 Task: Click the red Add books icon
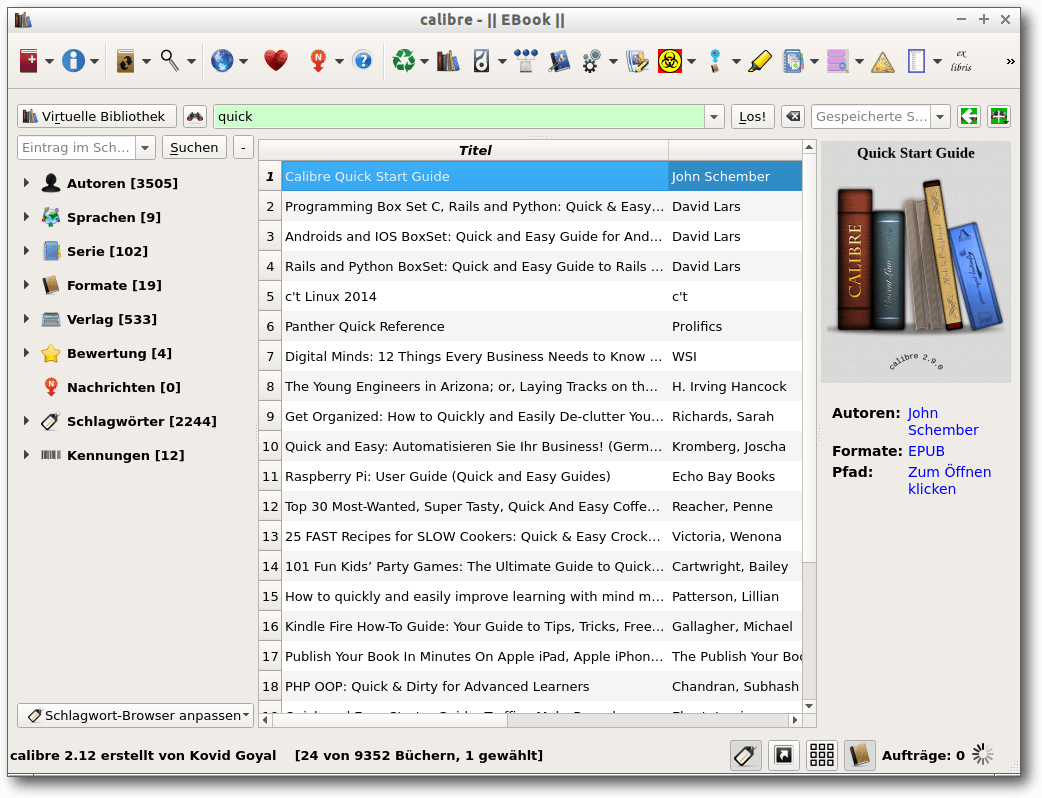[x=29, y=61]
